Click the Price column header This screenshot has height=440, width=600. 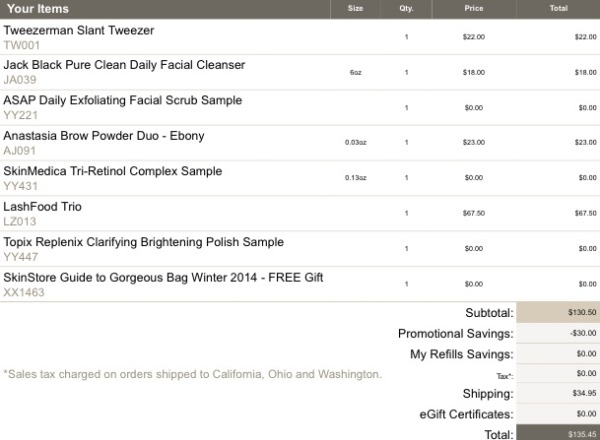point(474,8)
